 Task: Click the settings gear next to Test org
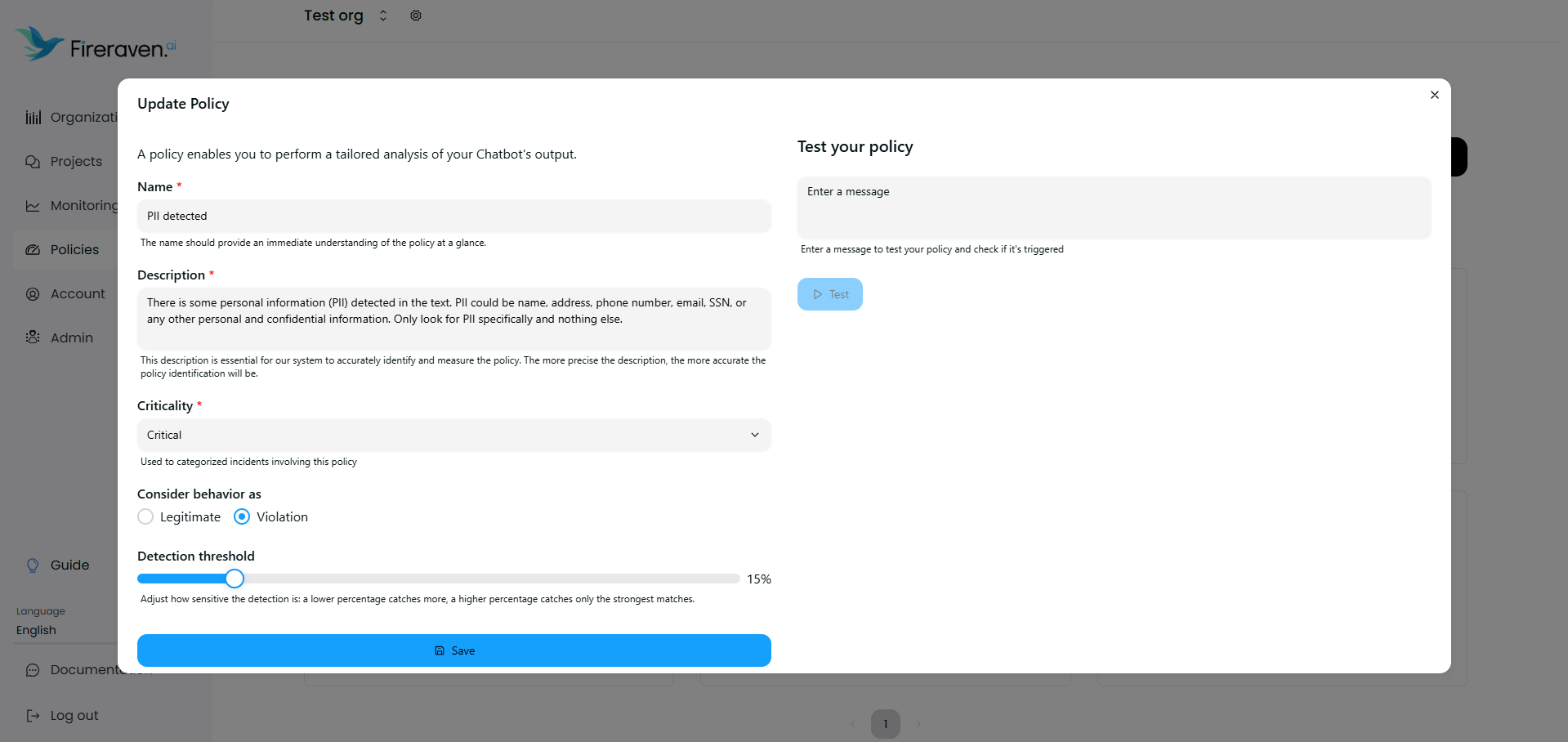(x=415, y=15)
